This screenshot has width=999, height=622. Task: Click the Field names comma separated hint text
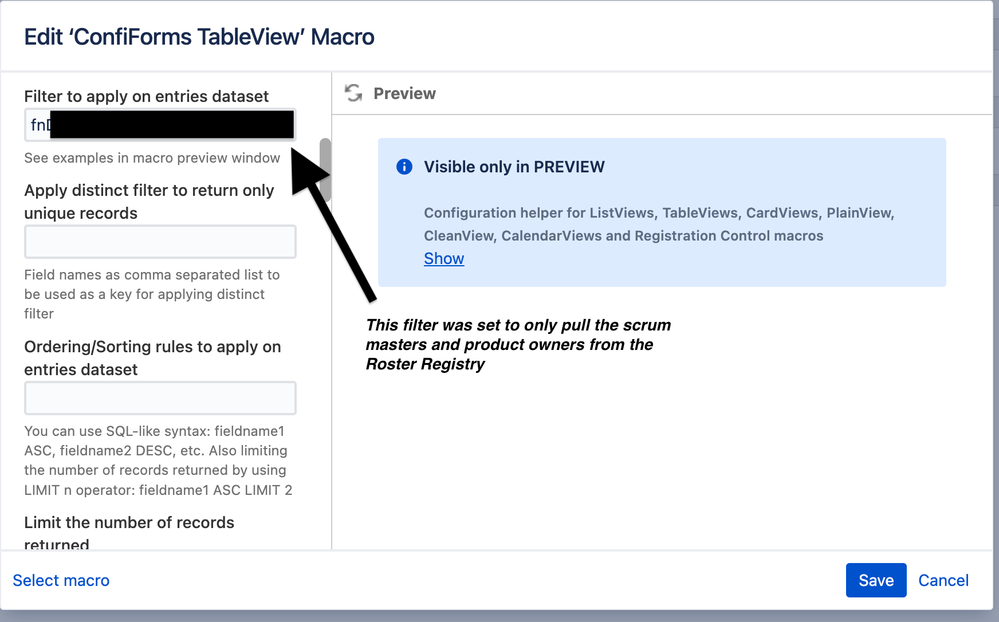click(155, 294)
